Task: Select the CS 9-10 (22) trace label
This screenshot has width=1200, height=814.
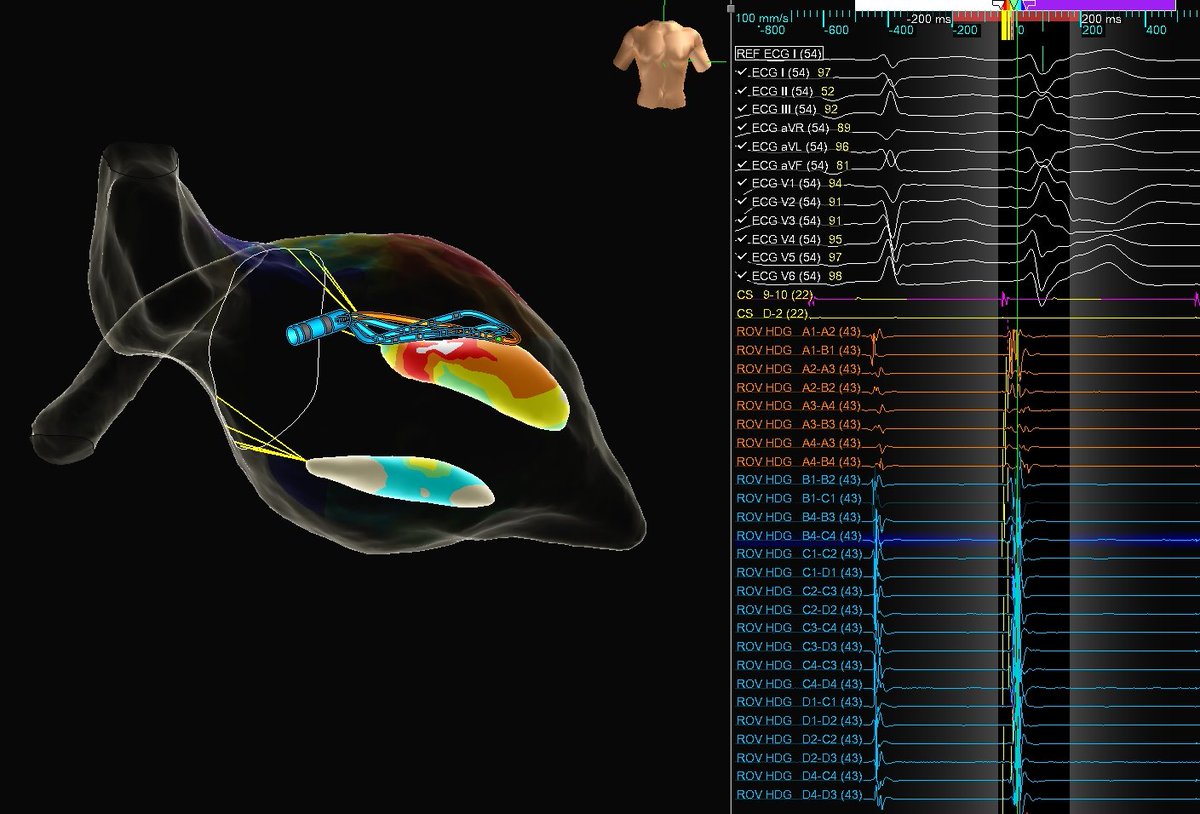Action: [x=776, y=296]
